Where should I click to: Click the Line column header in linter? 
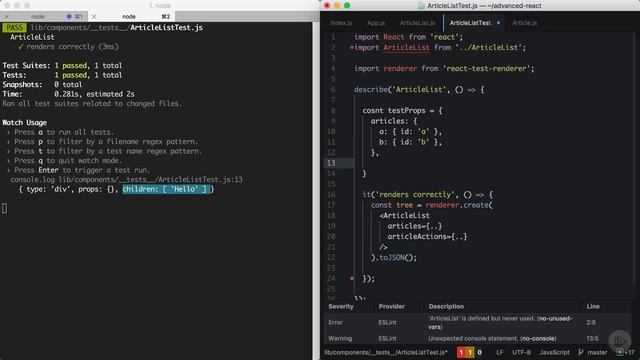(593, 307)
